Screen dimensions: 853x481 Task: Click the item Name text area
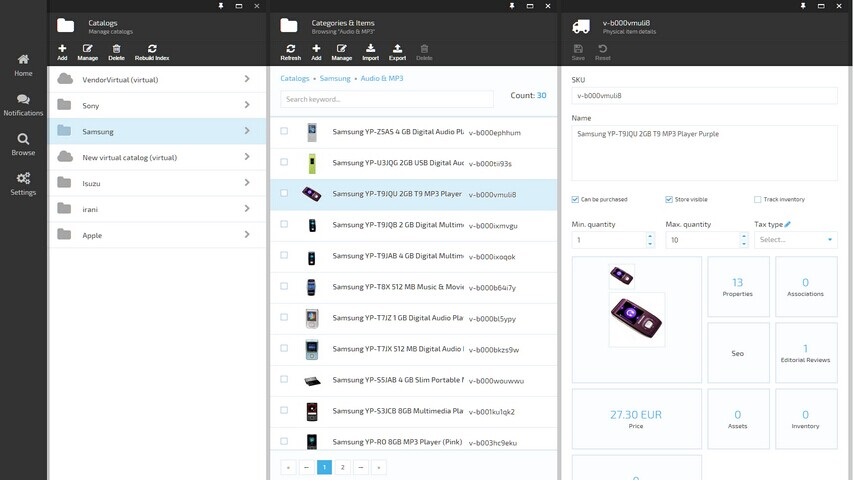pos(704,153)
